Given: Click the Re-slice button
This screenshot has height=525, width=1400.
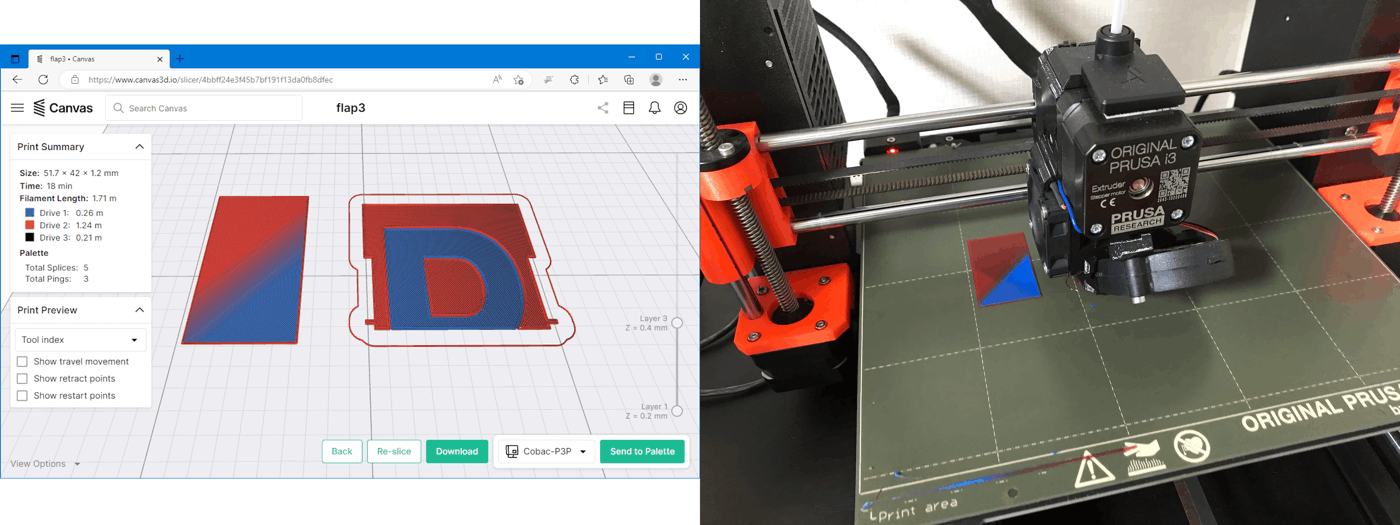Looking at the screenshot, I should pyautogui.click(x=394, y=452).
